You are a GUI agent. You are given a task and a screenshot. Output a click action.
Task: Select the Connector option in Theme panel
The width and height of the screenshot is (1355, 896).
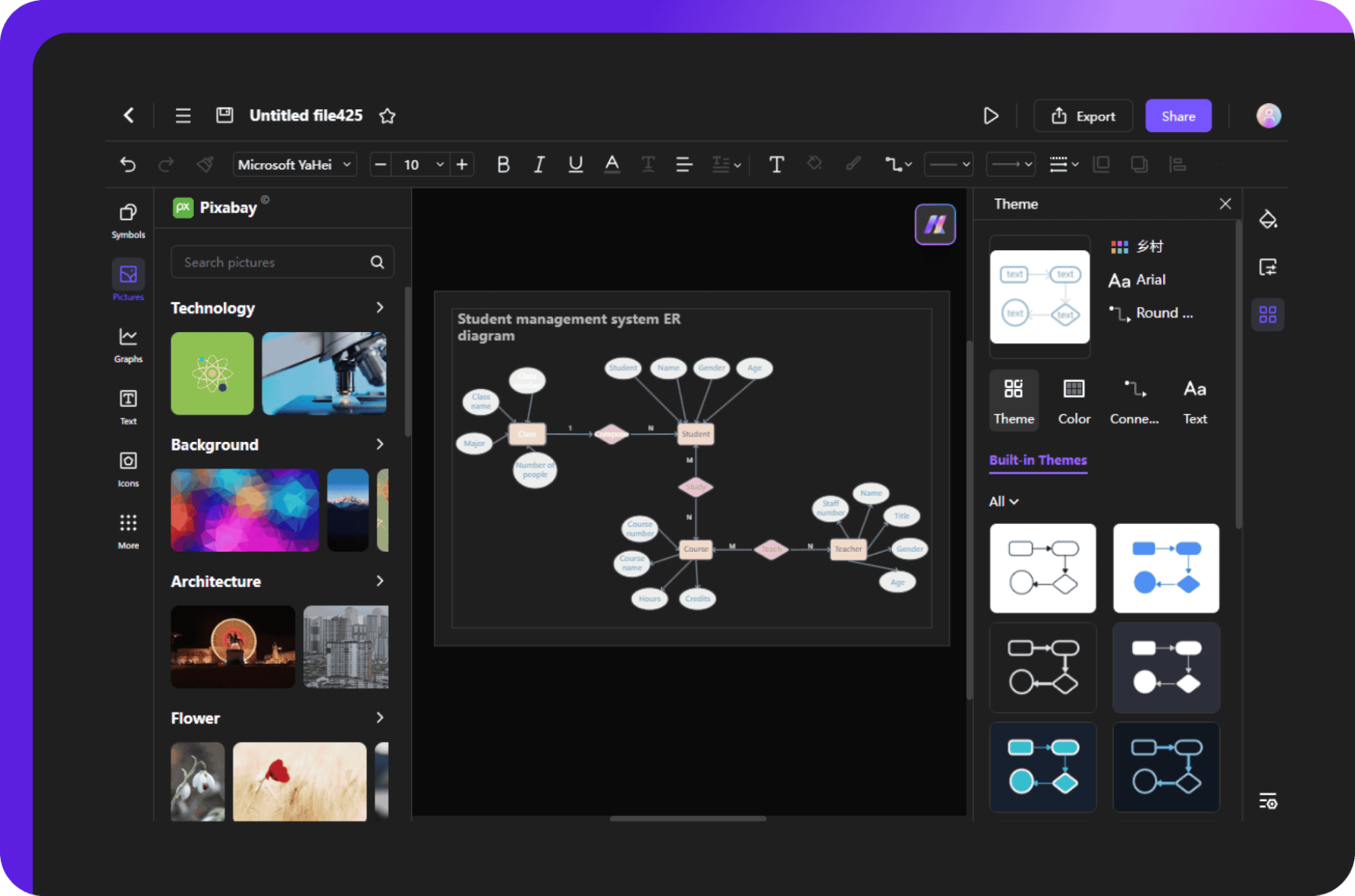point(1134,401)
